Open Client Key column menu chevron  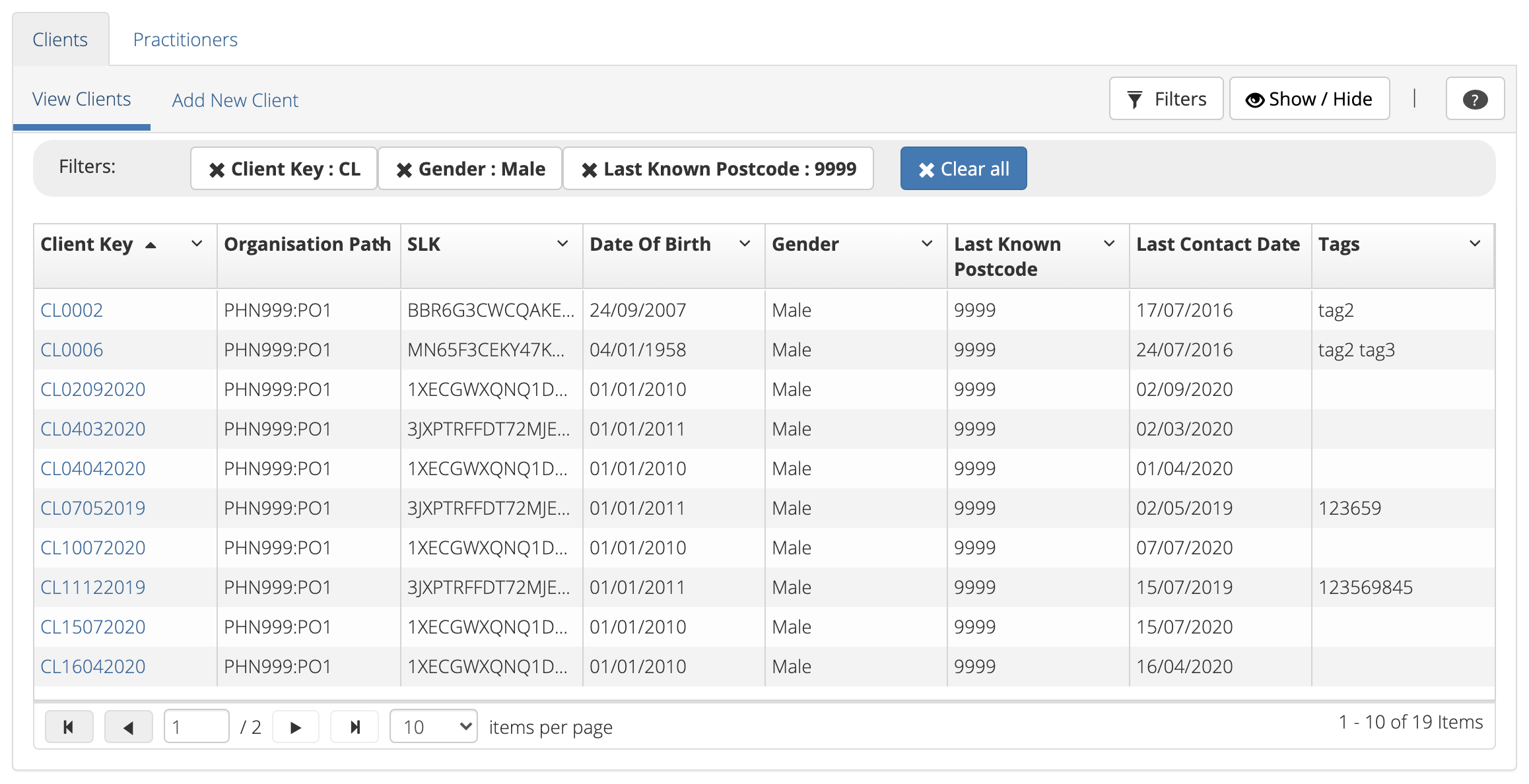pos(197,244)
